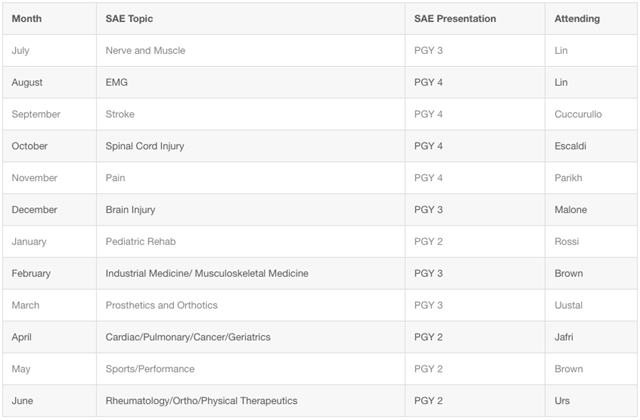This screenshot has width=640, height=420.
Task: Click the Prosthetics and Orthotics topic
Action: [x=161, y=305]
